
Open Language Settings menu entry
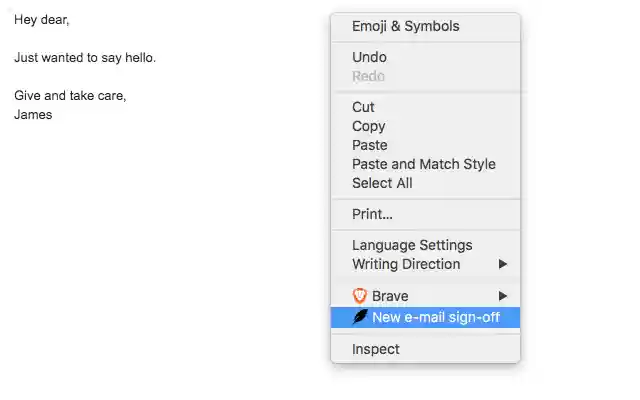(x=412, y=245)
